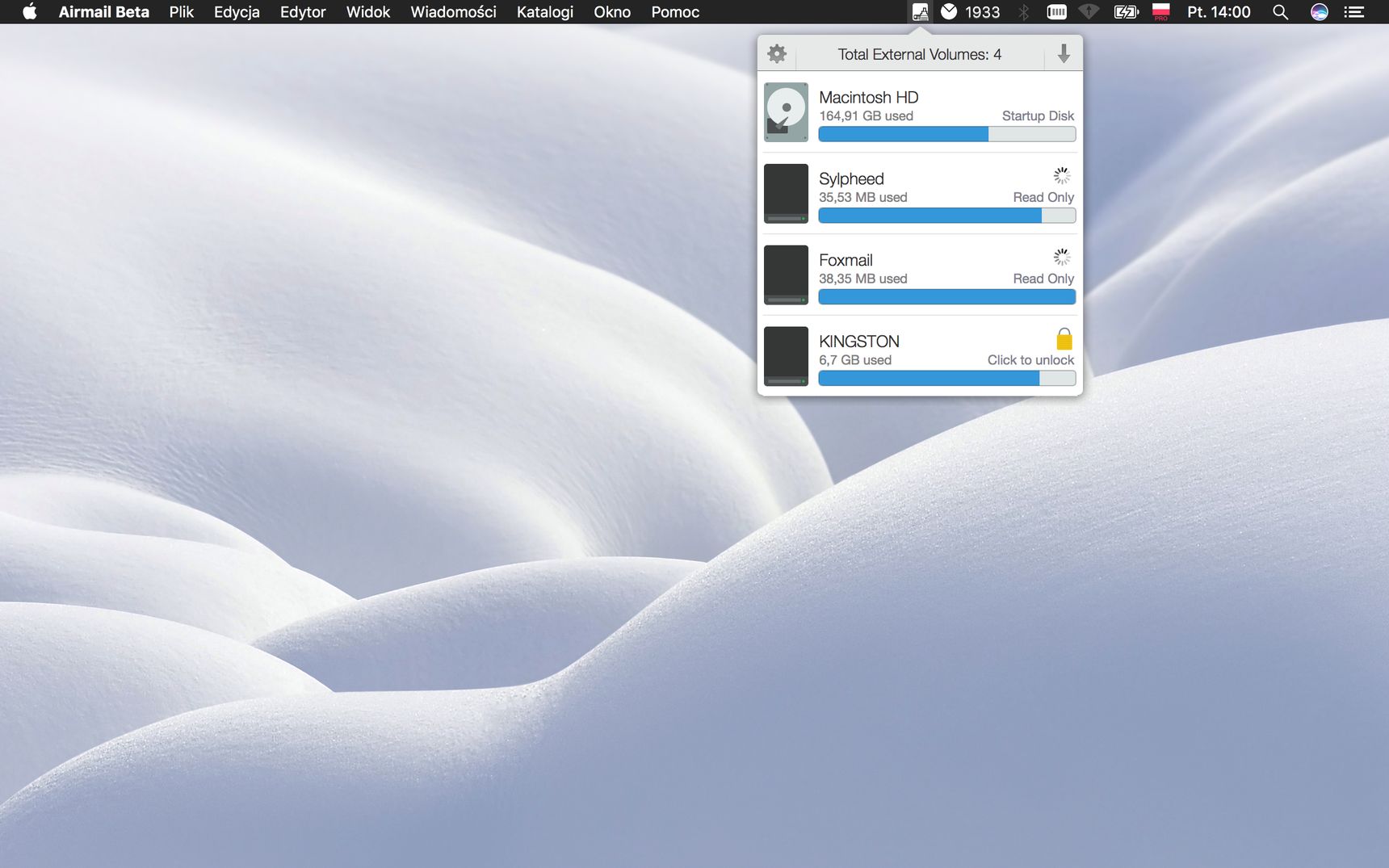The height and width of the screenshot is (868, 1389).
Task: Open Spotlight search magnifier
Action: click(x=1280, y=12)
